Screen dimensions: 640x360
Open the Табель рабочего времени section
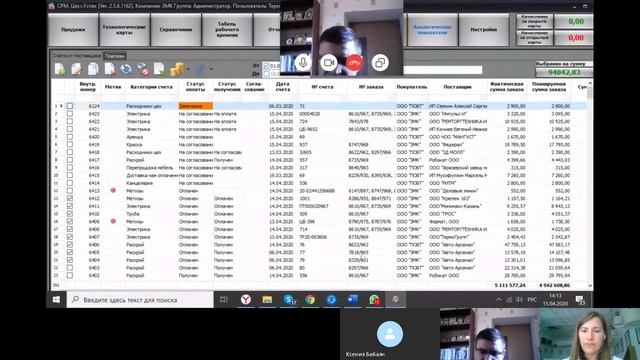coord(227,29)
